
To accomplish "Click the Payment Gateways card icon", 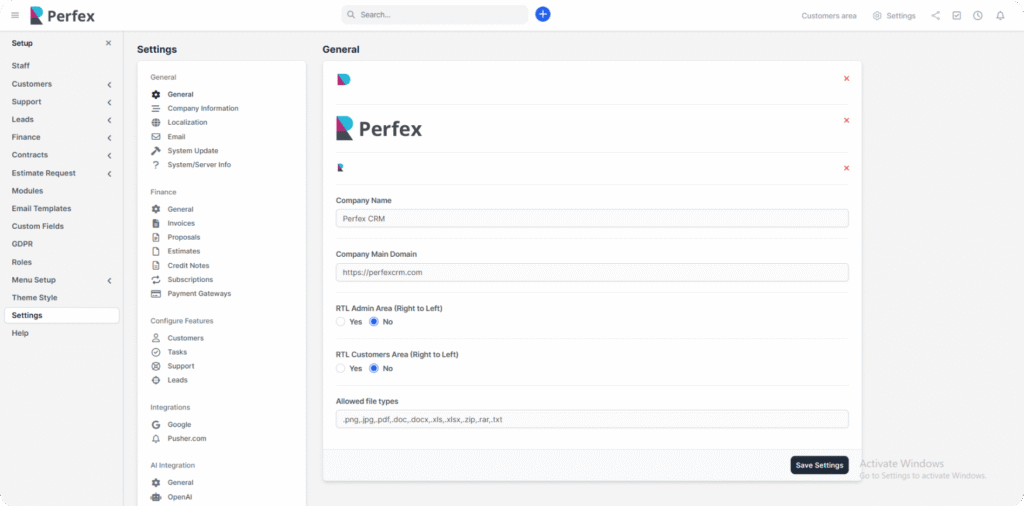I will 155,294.
